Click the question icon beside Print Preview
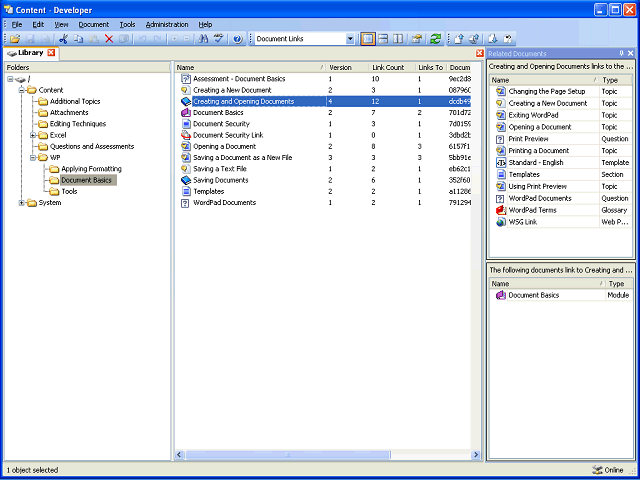 501,139
